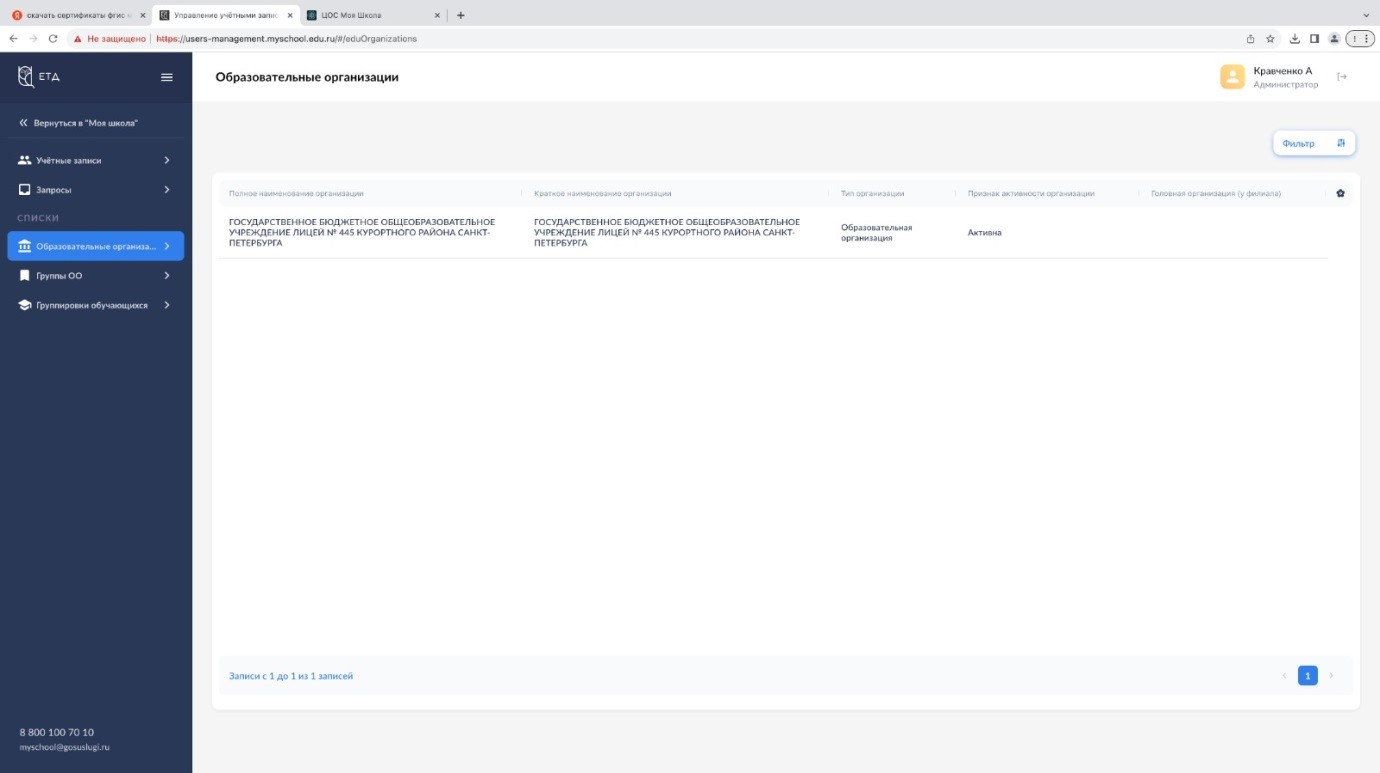The image size is (1380, 773).
Task: Click the share icon in the address bar
Action: [x=1250, y=39]
